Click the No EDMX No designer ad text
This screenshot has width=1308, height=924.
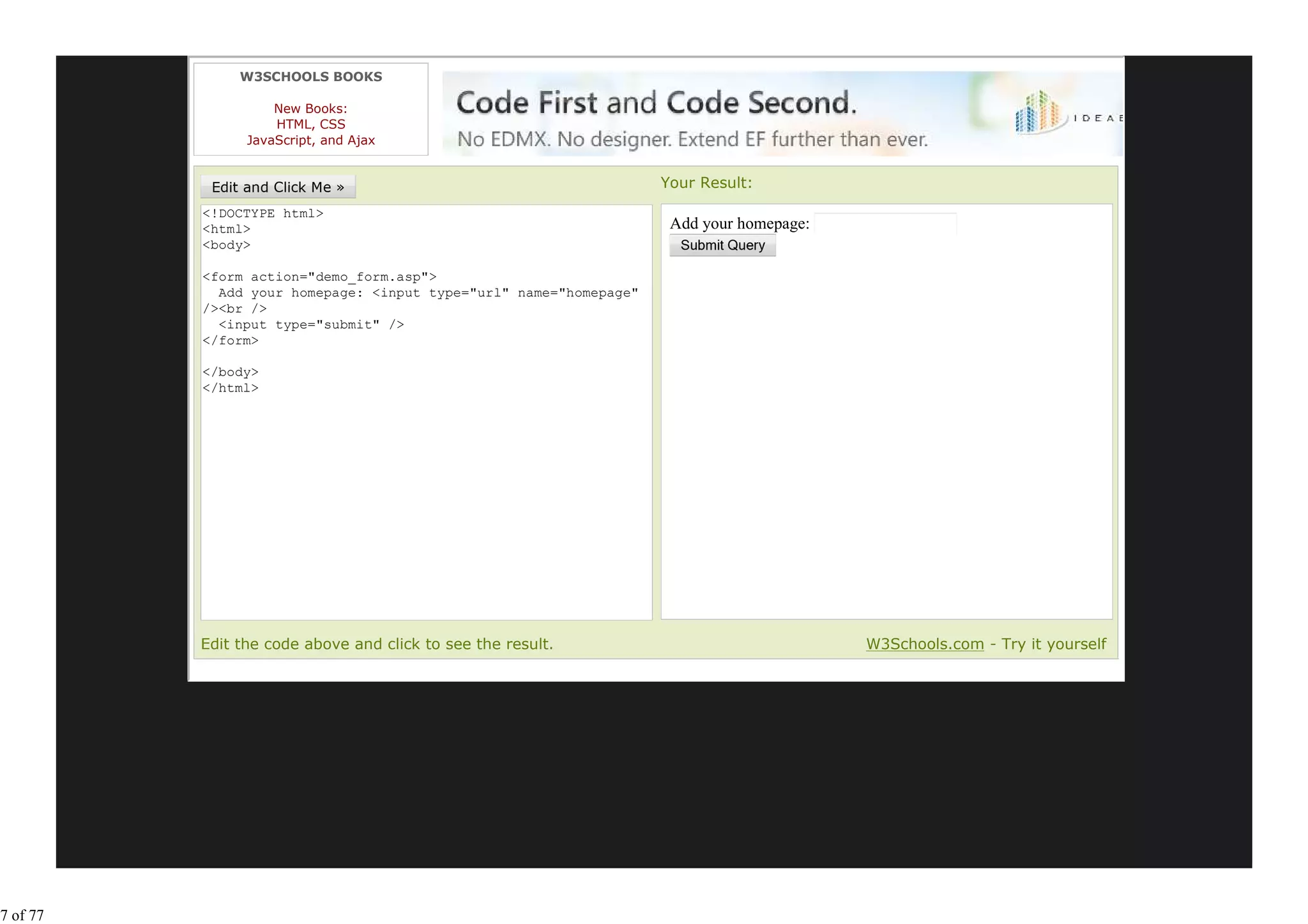[x=692, y=139]
